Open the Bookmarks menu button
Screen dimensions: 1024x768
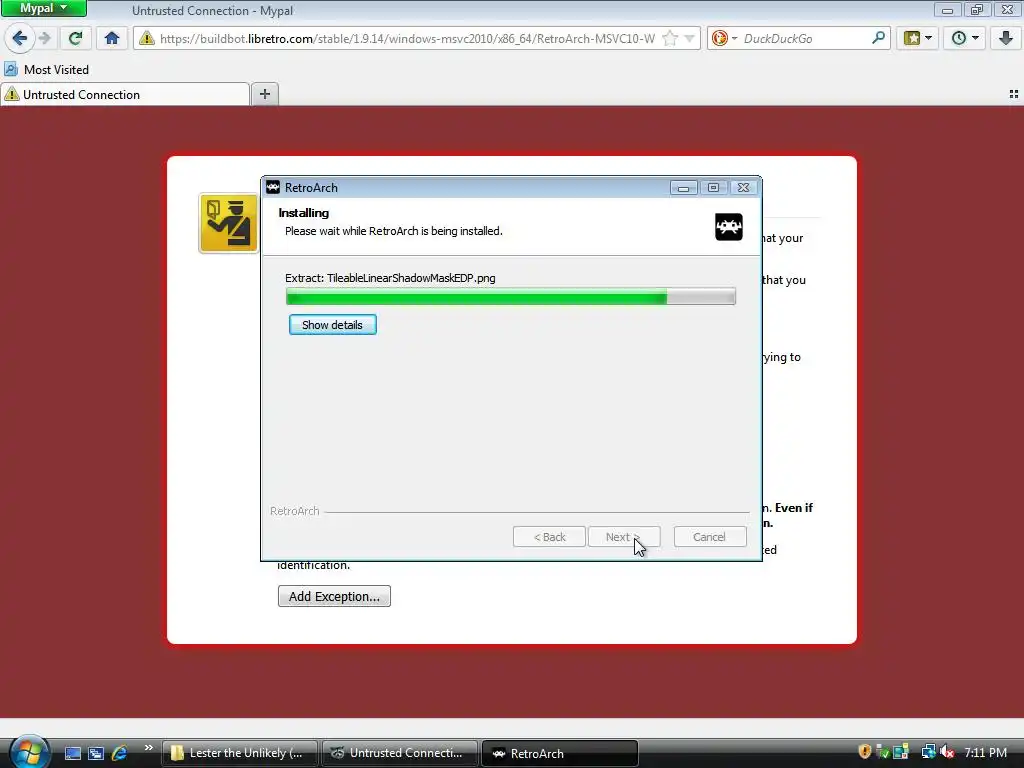coord(918,38)
